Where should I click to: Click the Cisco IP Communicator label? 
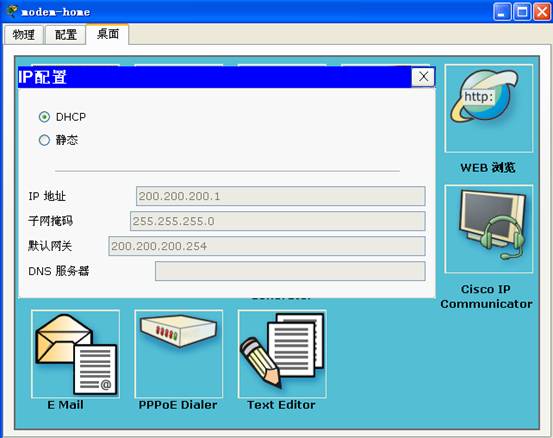point(486,296)
